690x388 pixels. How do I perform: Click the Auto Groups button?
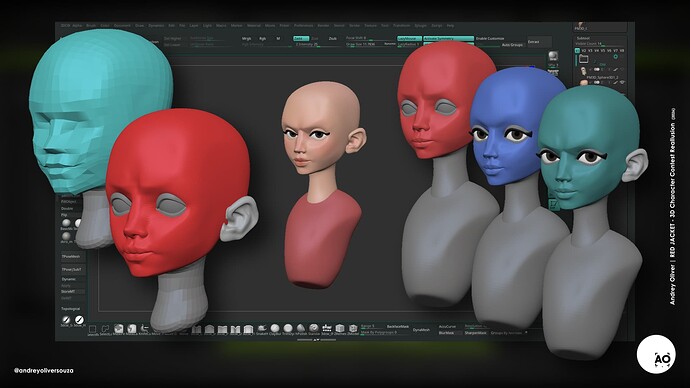coord(513,45)
